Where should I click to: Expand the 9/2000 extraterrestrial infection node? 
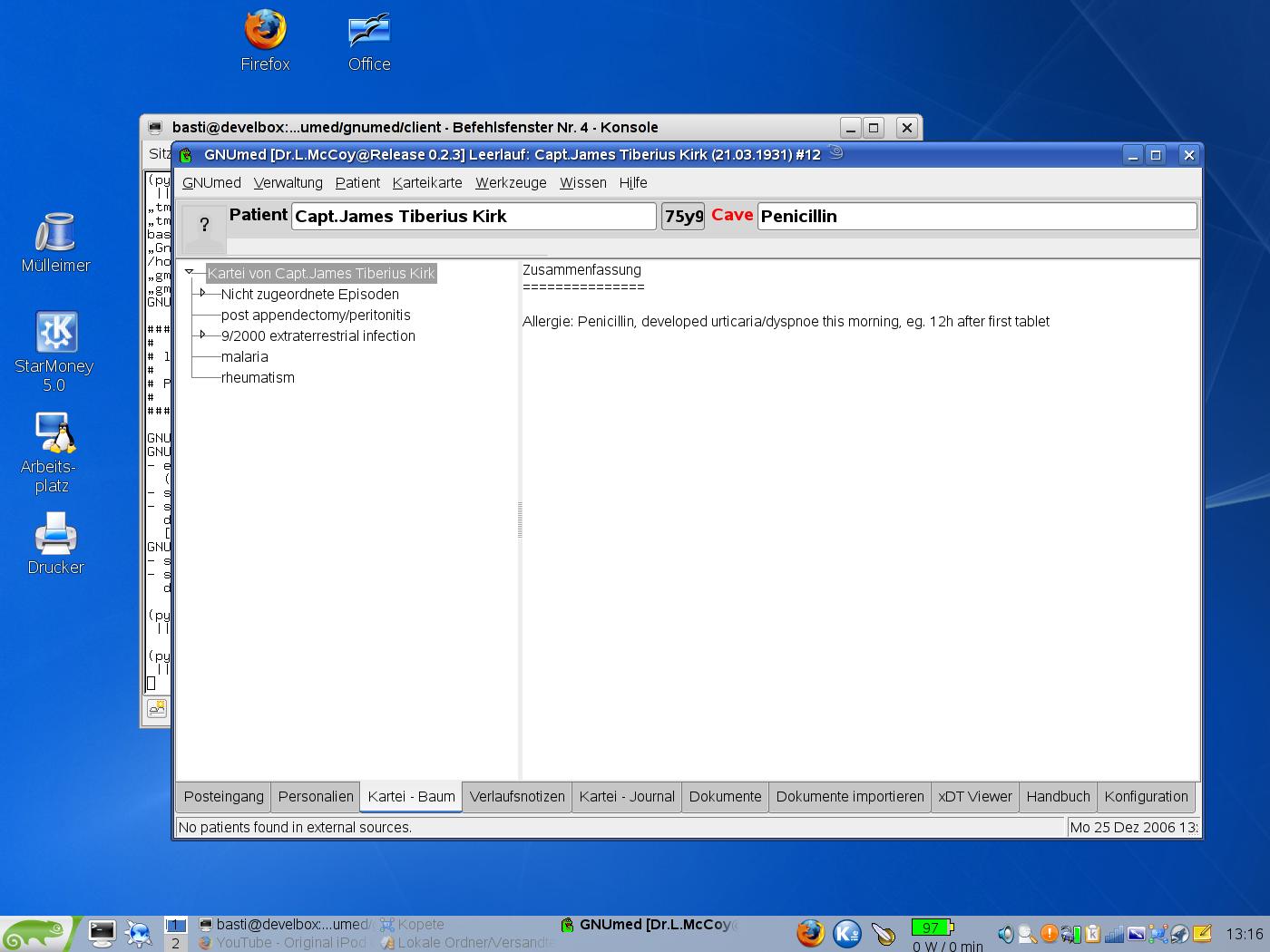click(203, 335)
